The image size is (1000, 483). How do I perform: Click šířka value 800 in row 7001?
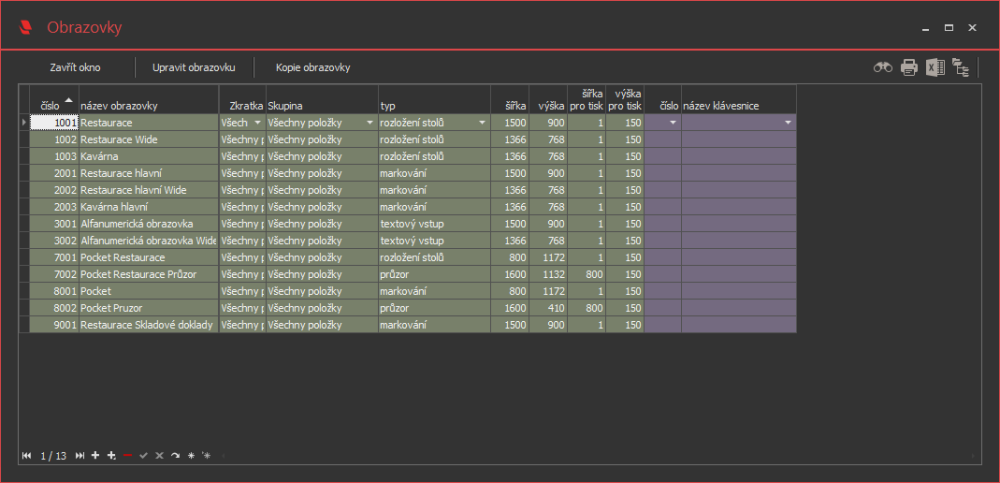click(510, 258)
